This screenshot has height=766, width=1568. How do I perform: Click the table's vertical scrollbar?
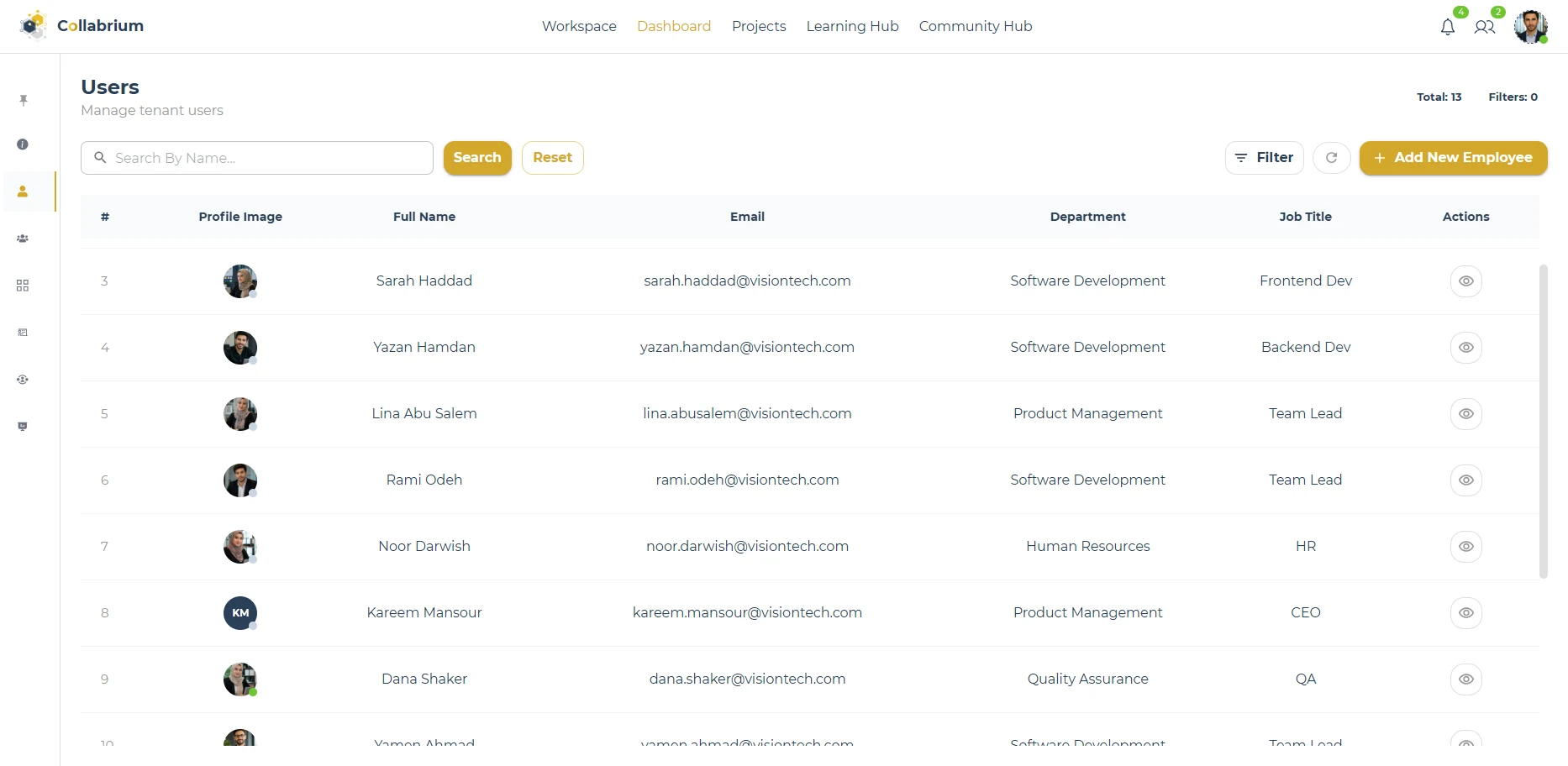pos(1543,422)
